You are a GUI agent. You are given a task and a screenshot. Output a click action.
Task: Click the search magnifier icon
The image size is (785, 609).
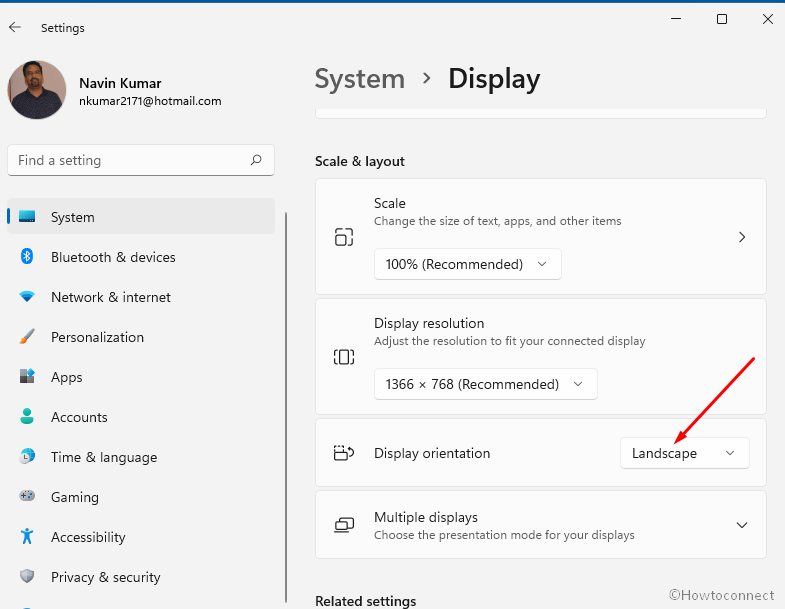256,160
